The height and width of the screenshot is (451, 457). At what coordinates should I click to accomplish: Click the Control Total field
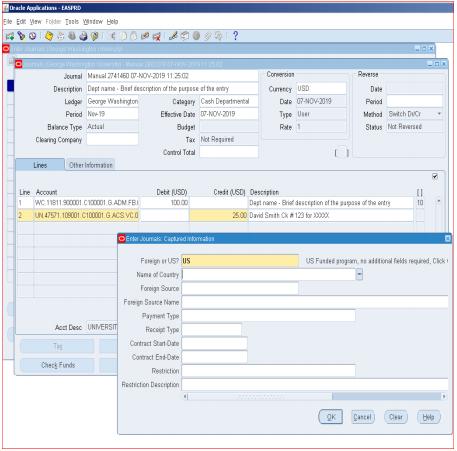tap(229, 152)
